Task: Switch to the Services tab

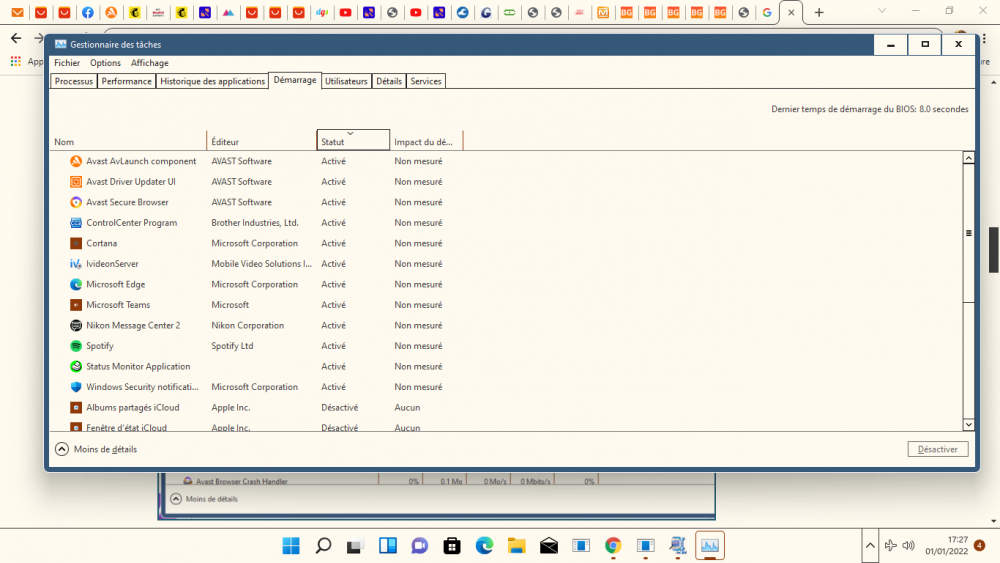Action: click(x=426, y=81)
